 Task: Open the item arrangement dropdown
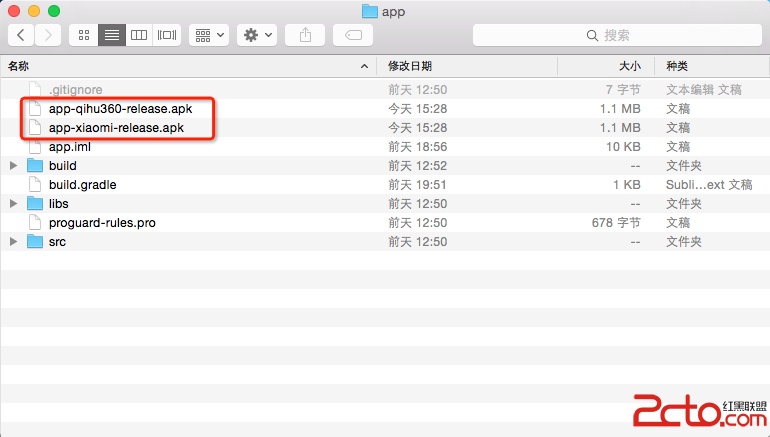click(x=209, y=35)
